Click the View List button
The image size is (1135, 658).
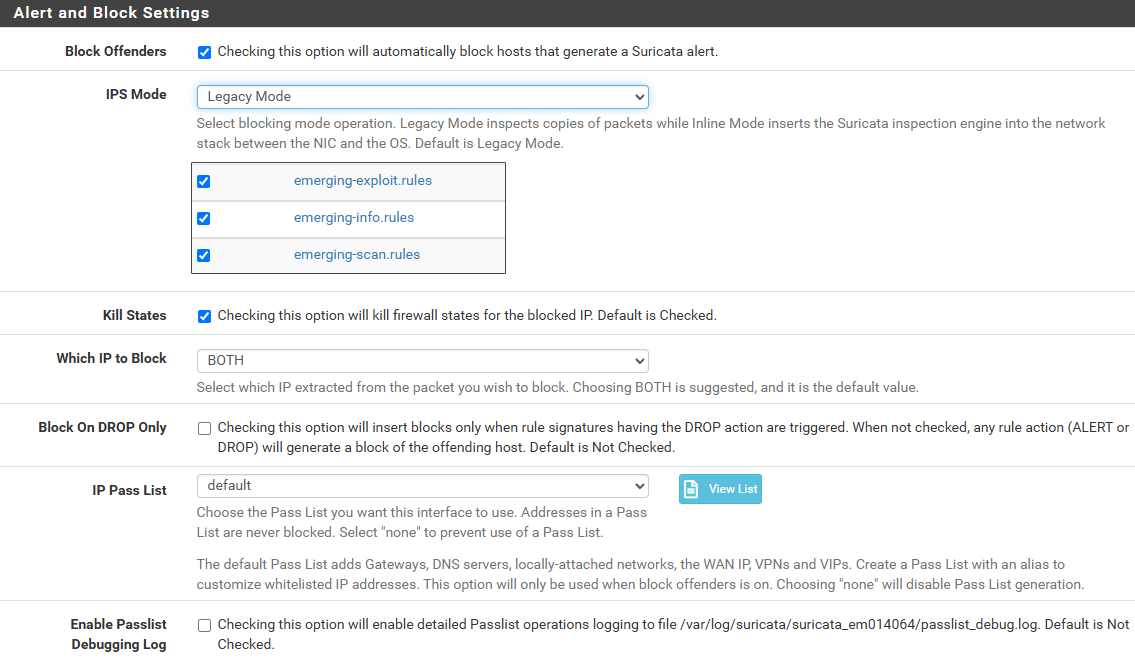[720, 489]
